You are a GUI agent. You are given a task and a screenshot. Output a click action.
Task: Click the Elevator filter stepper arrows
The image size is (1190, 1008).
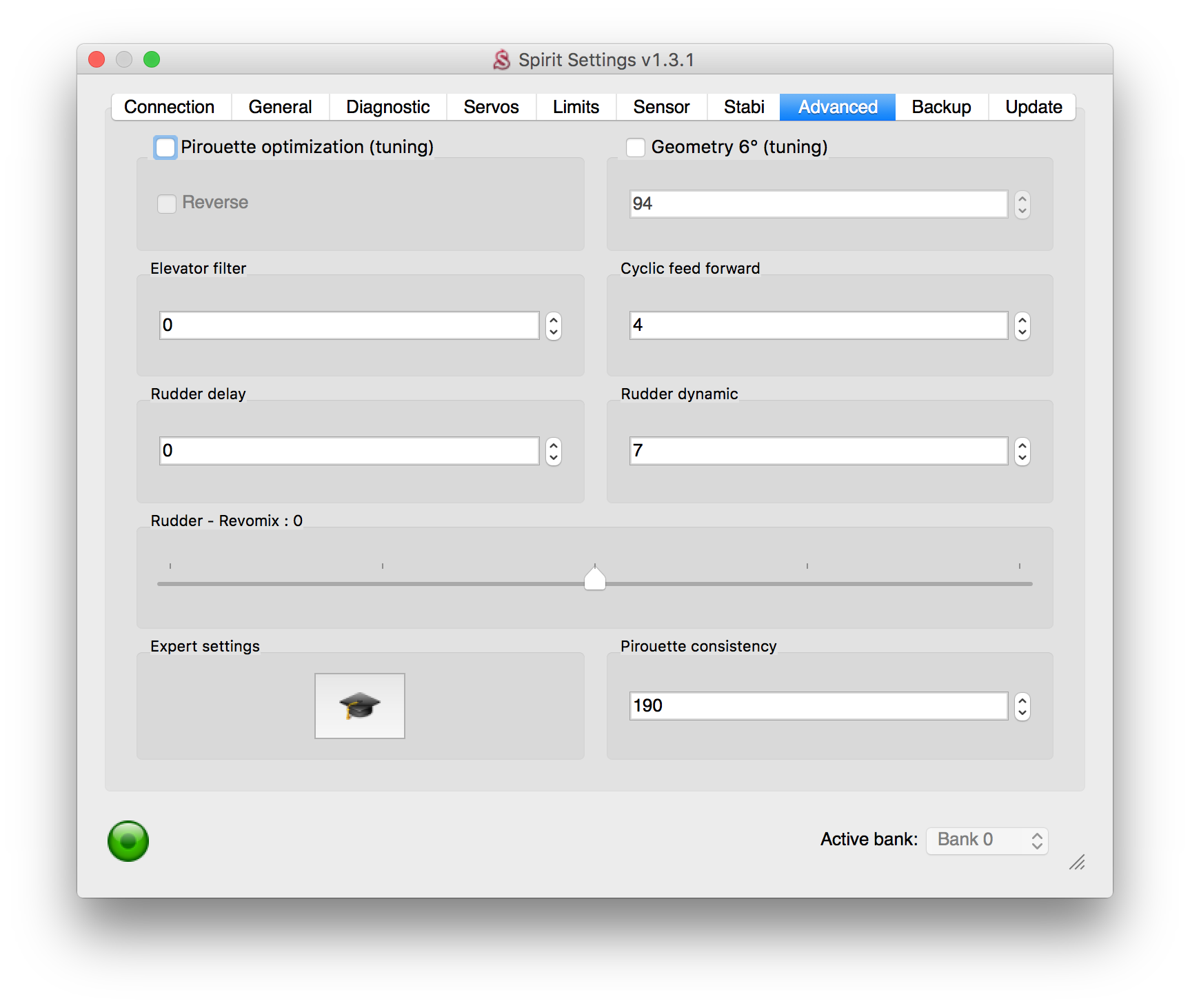coord(553,325)
